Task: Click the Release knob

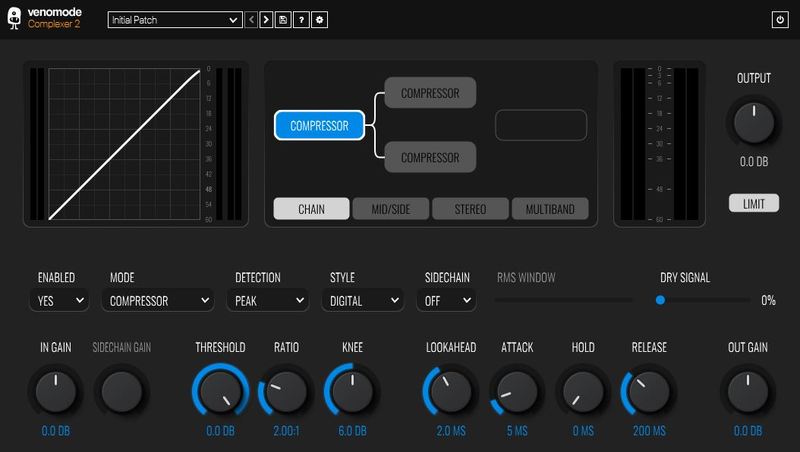Action: click(x=649, y=391)
